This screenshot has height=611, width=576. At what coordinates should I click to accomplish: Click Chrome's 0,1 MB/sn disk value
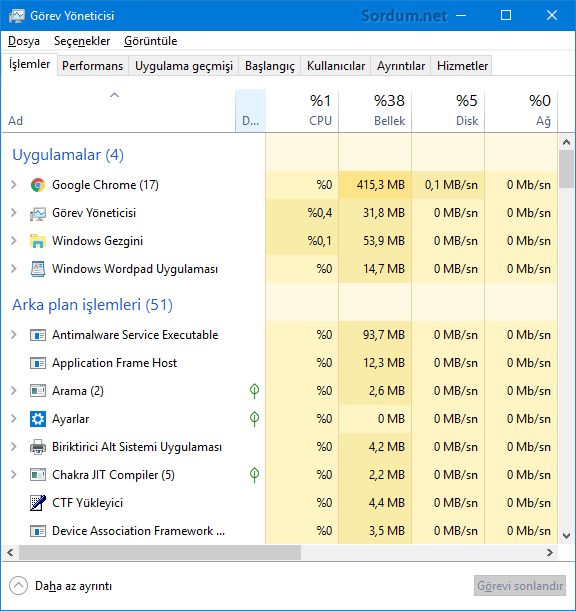[451, 185]
